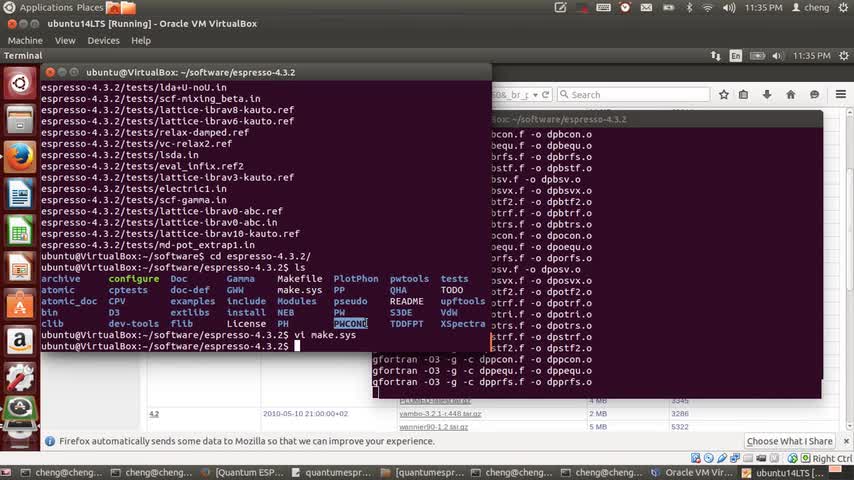Click the VirtualBox optical disk status icon
The height and width of the screenshot is (480, 854).
click(709, 458)
